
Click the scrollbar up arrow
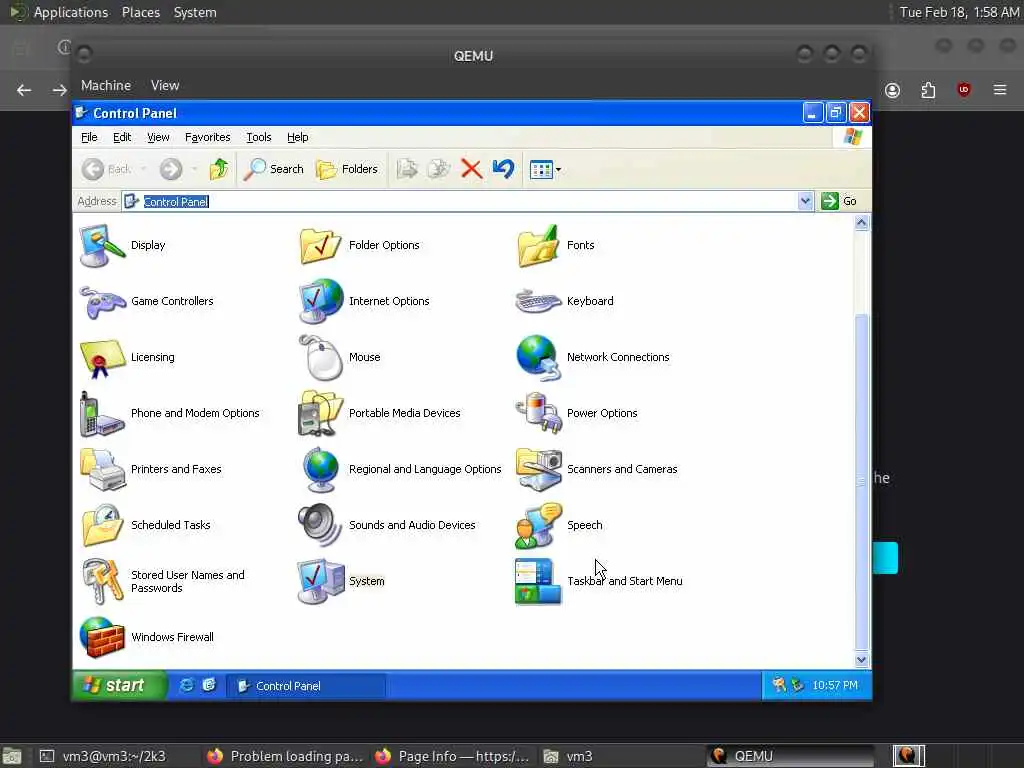[861, 223]
